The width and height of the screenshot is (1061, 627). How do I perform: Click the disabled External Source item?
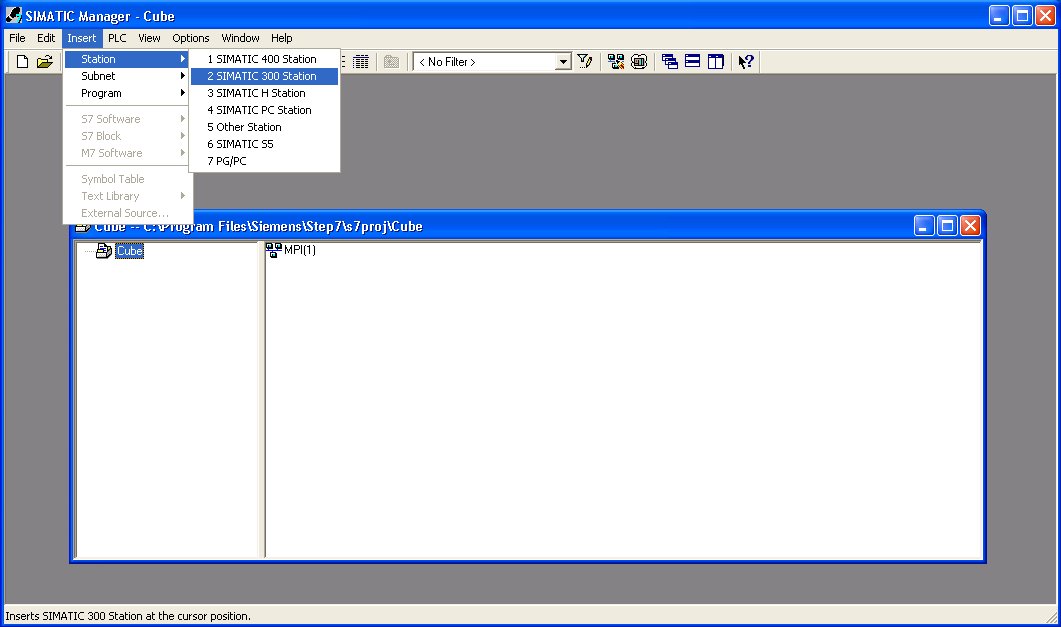pyautogui.click(x=126, y=212)
